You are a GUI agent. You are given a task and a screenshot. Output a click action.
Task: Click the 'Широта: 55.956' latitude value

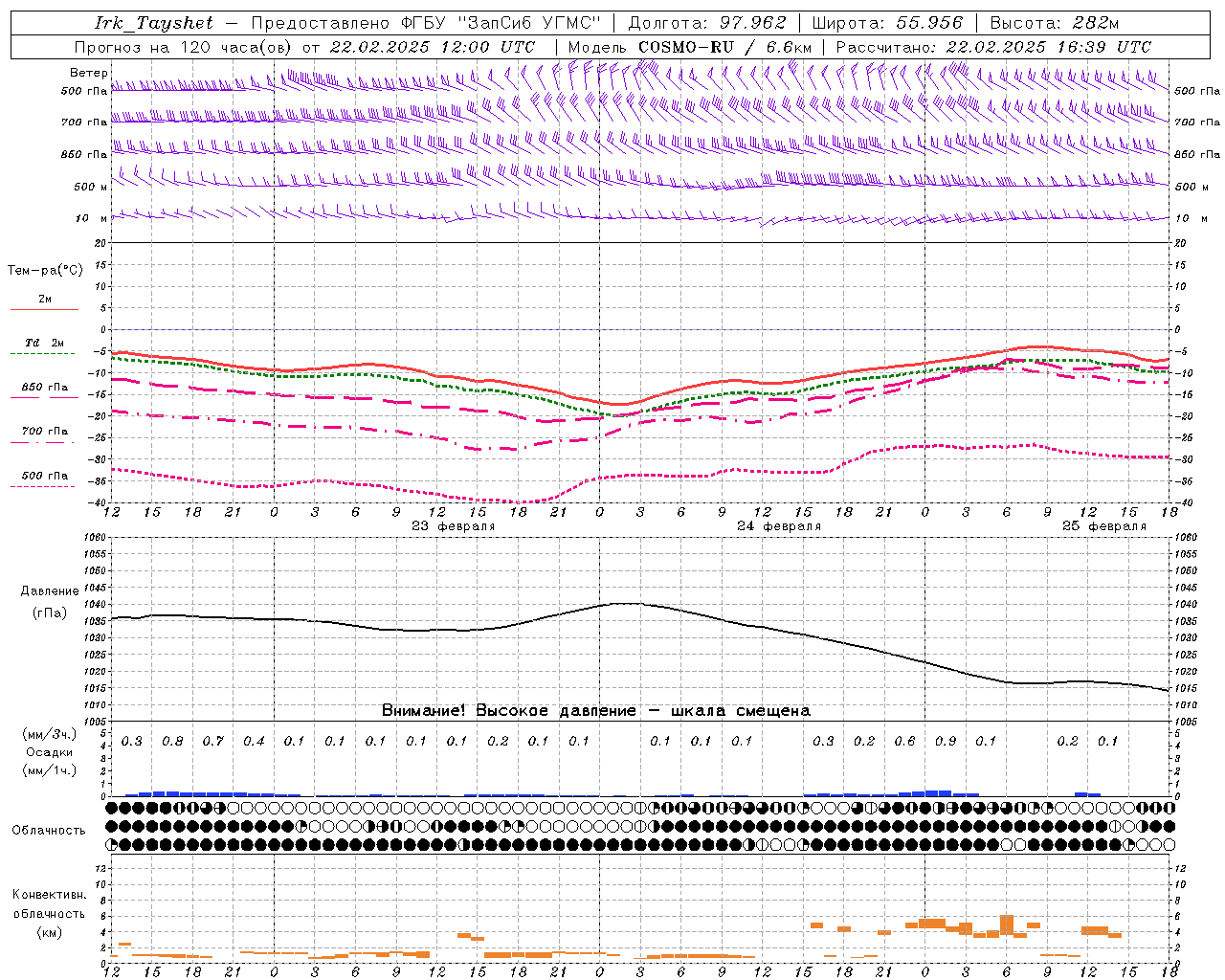click(x=886, y=23)
